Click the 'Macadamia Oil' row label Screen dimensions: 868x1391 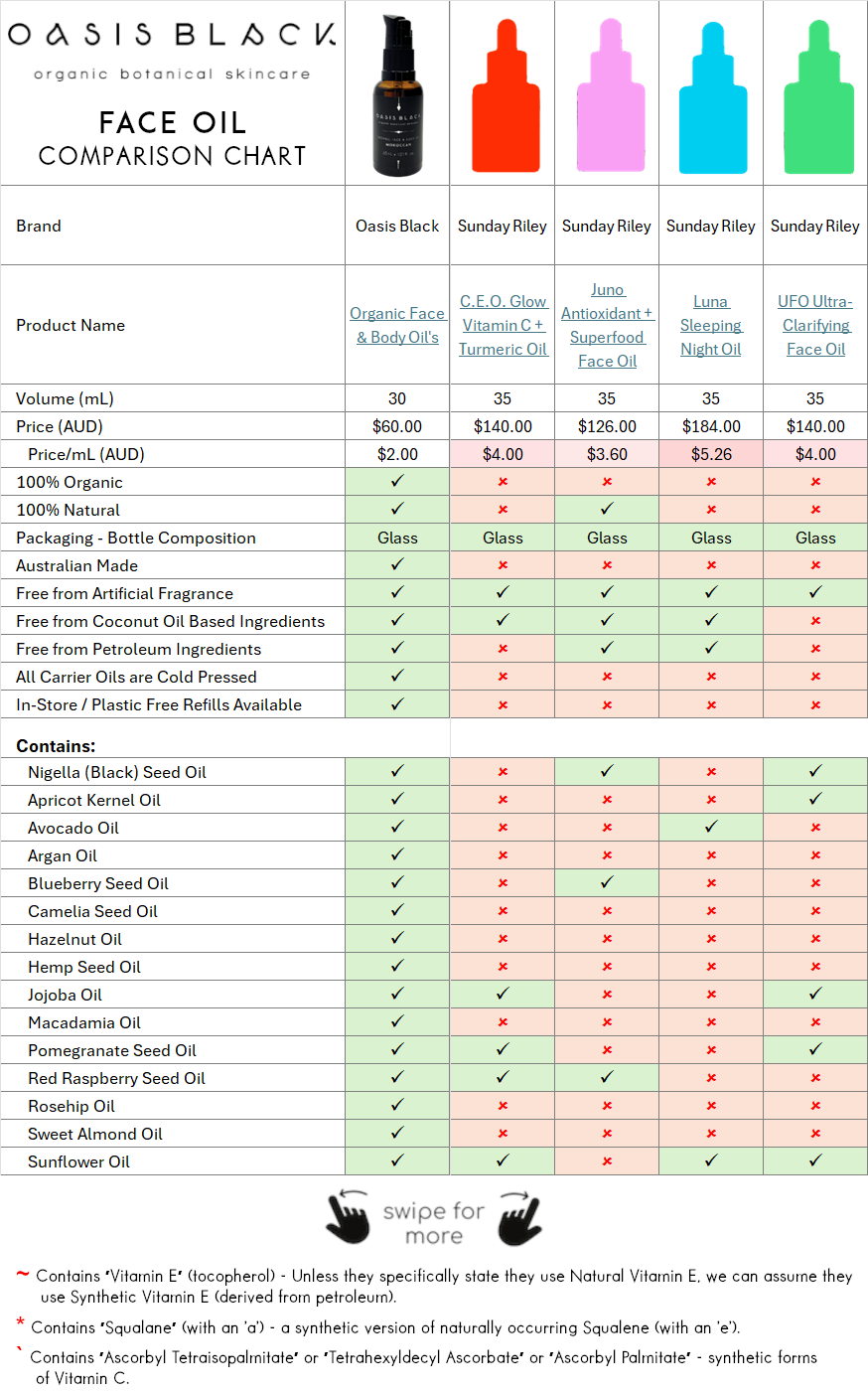click(84, 1022)
